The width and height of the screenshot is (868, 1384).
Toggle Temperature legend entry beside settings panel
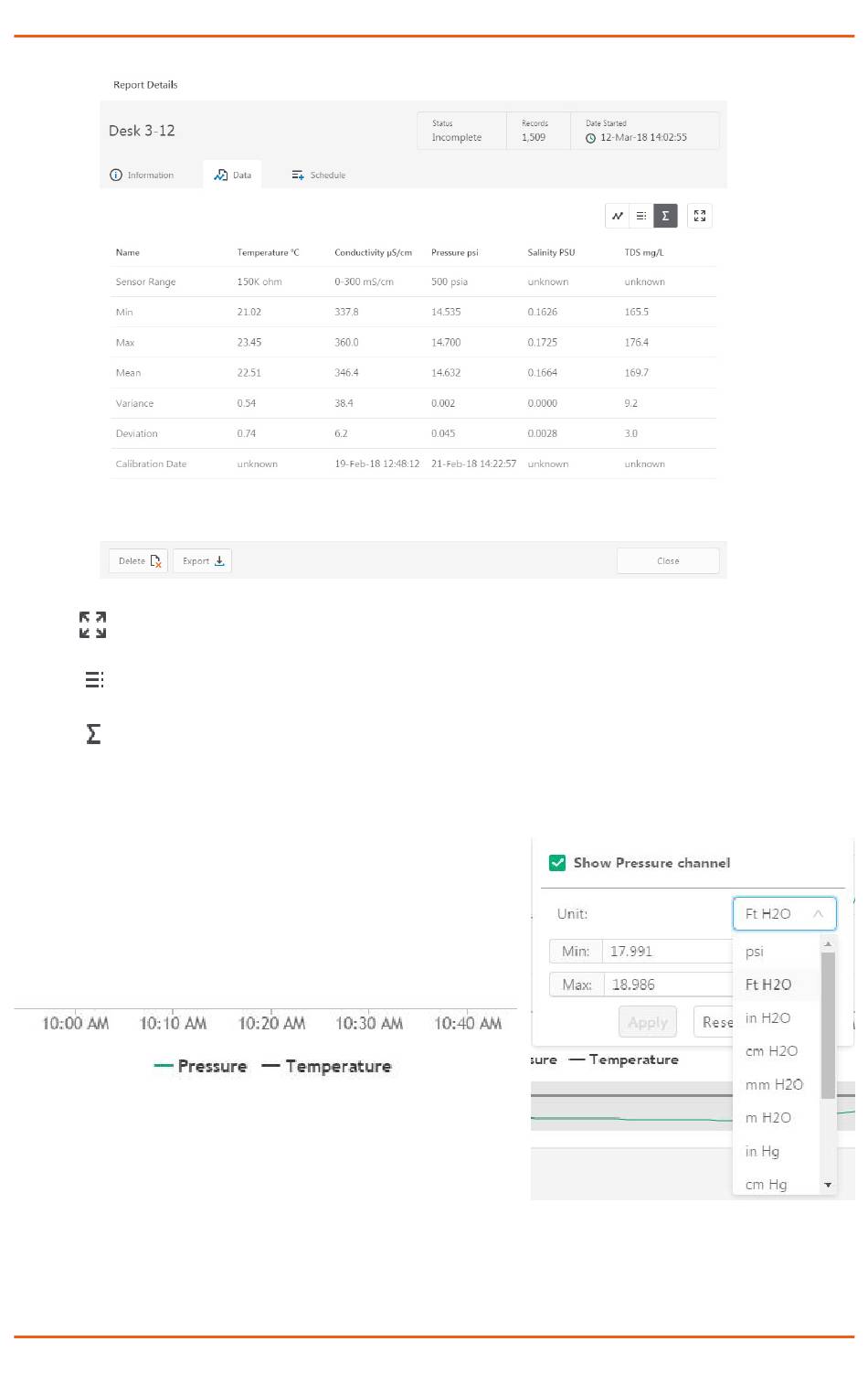(x=624, y=1059)
